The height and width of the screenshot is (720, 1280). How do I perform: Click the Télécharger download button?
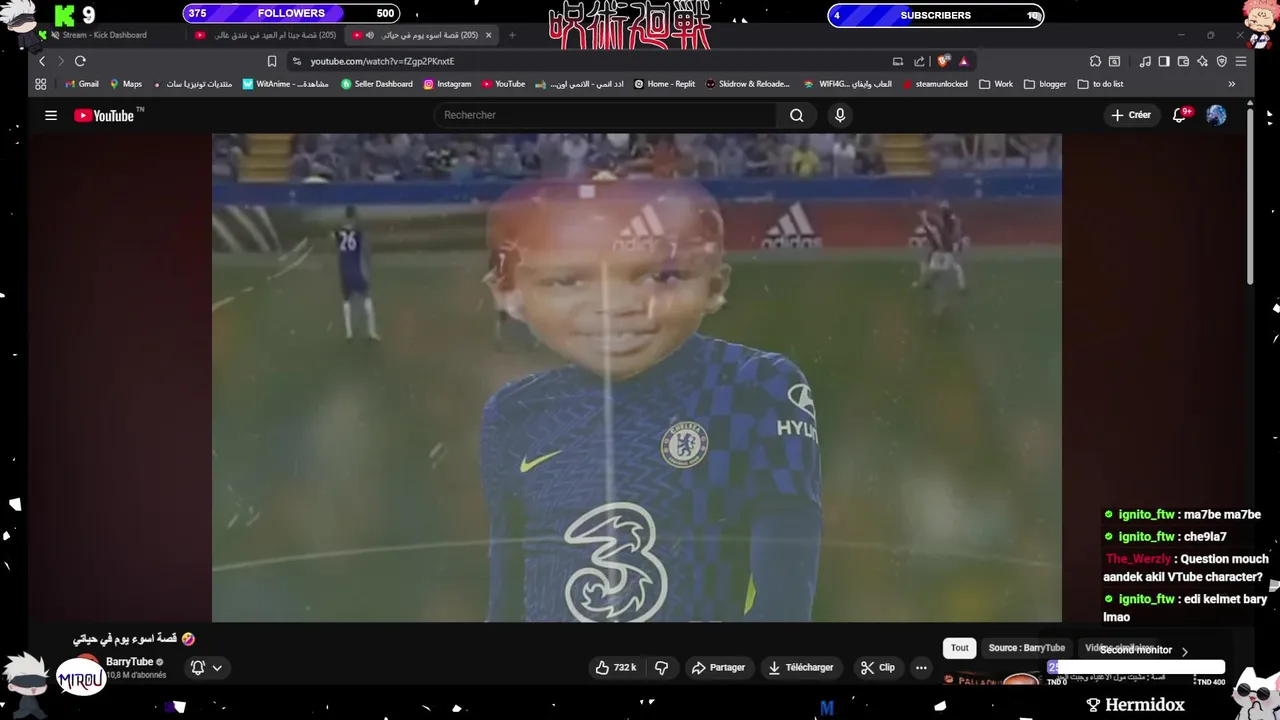[x=800, y=668]
